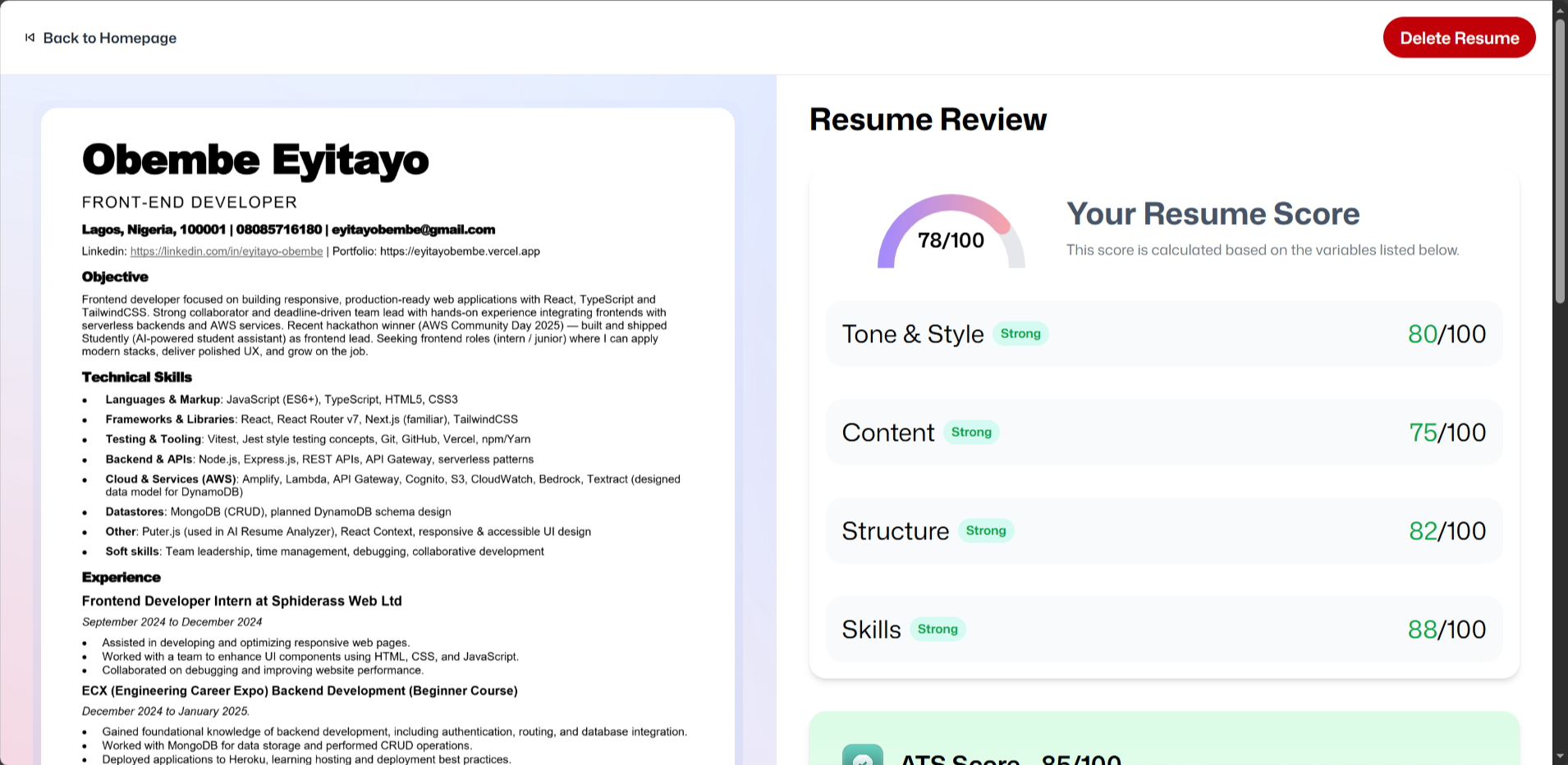Click the back arrow icon beside Back to Homepage
Screen dimensions: 1568x765
click(x=30, y=38)
